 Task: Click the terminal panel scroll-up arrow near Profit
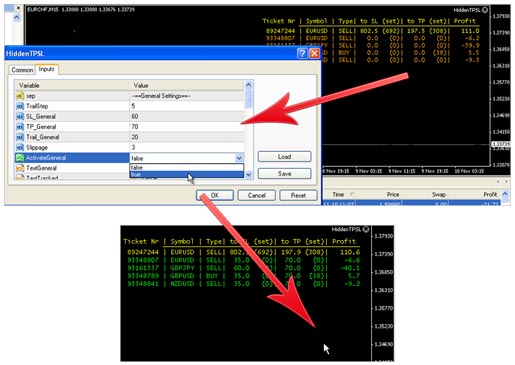[505, 194]
